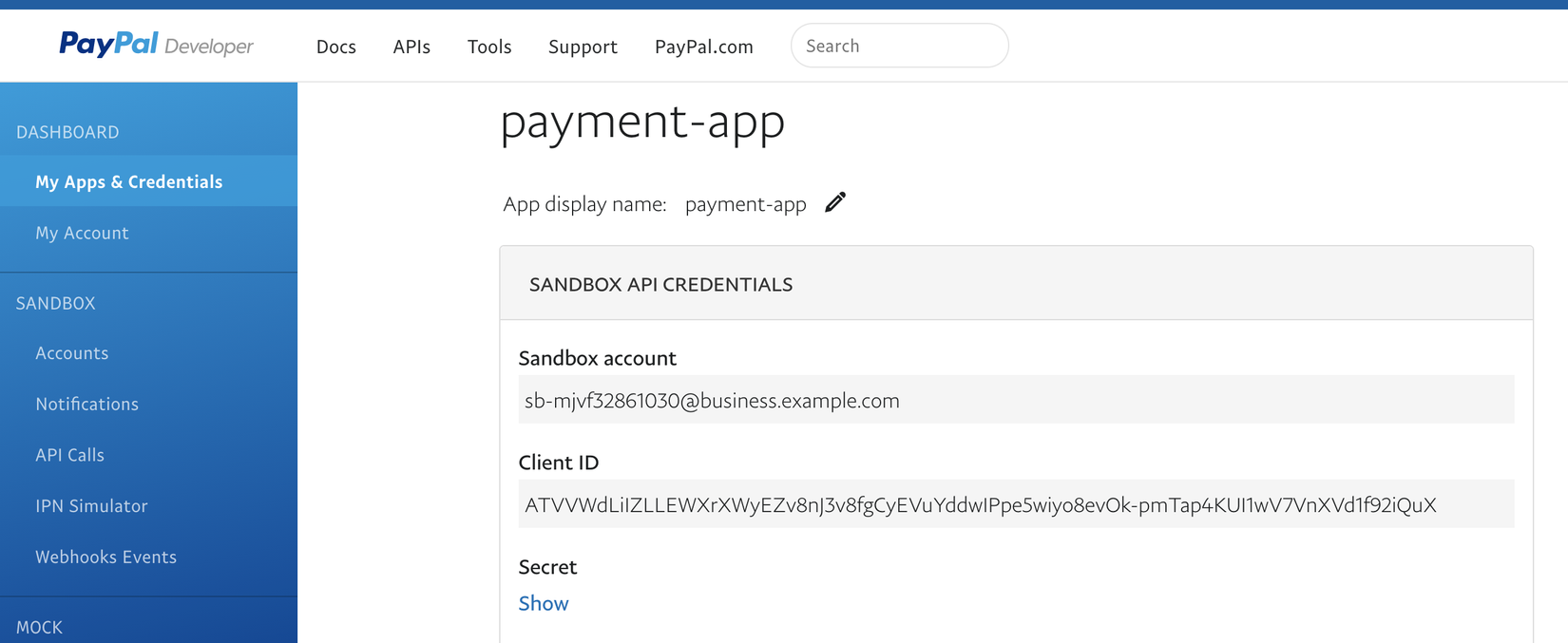1568x643 pixels.
Task: Go to PayPal.com link
Action: click(x=703, y=47)
